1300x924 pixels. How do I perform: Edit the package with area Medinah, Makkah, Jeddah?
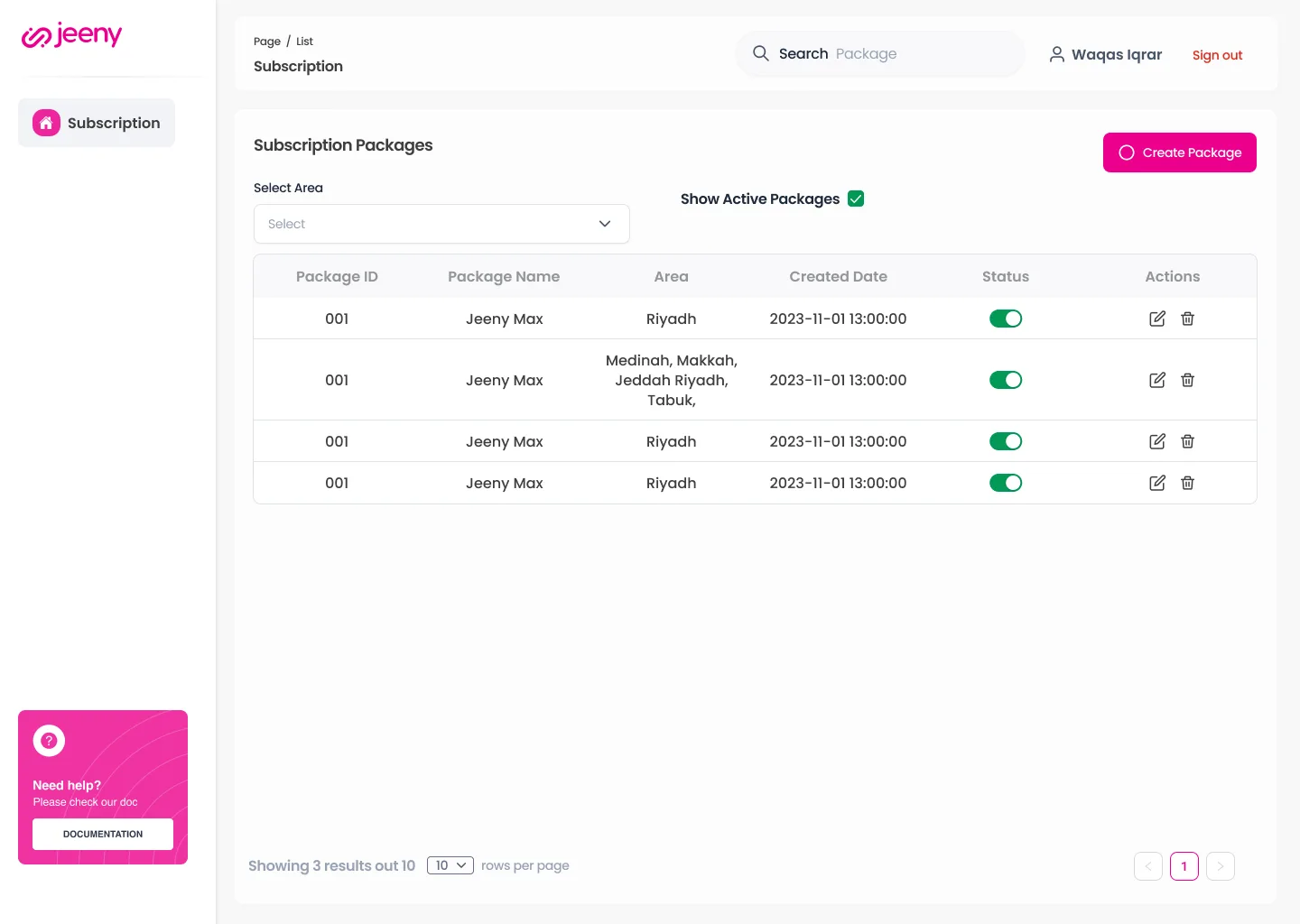tap(1157, 380)
